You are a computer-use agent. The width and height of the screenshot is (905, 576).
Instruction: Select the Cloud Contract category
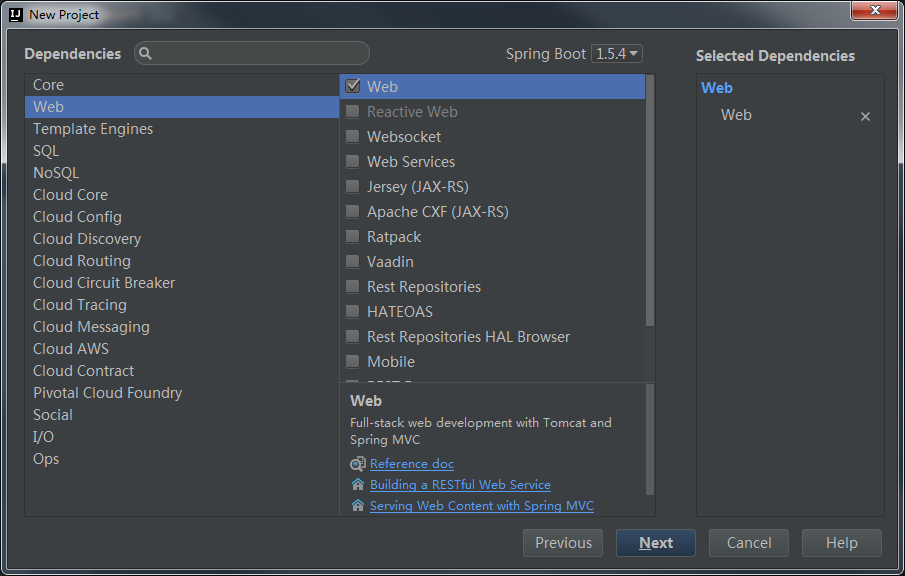click(182, 370)
